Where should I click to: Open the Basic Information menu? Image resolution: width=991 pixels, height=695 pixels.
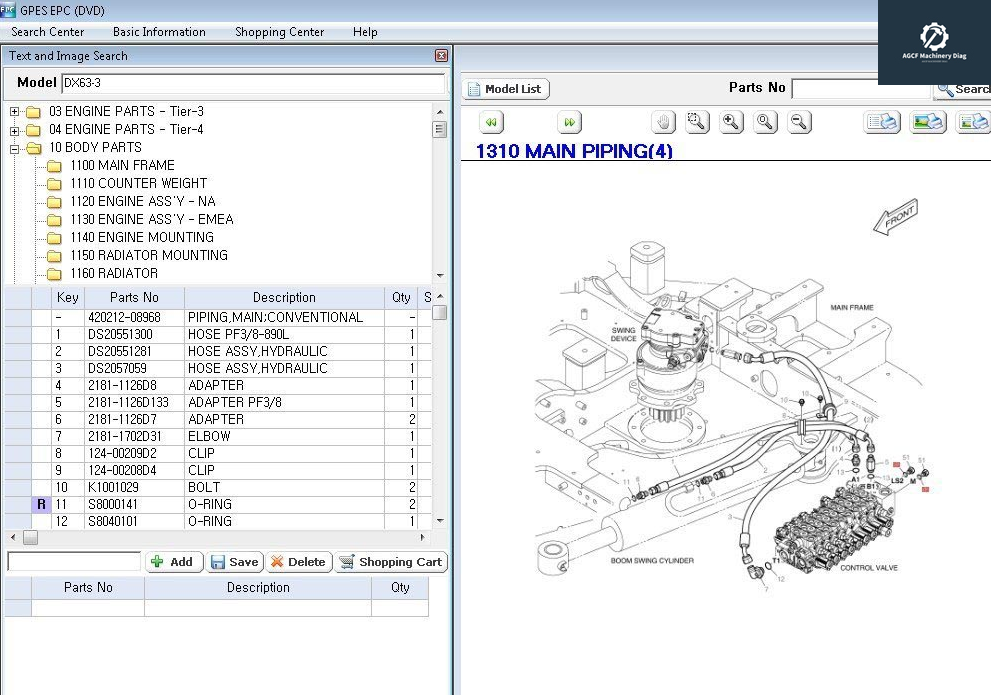pos(159,32)
